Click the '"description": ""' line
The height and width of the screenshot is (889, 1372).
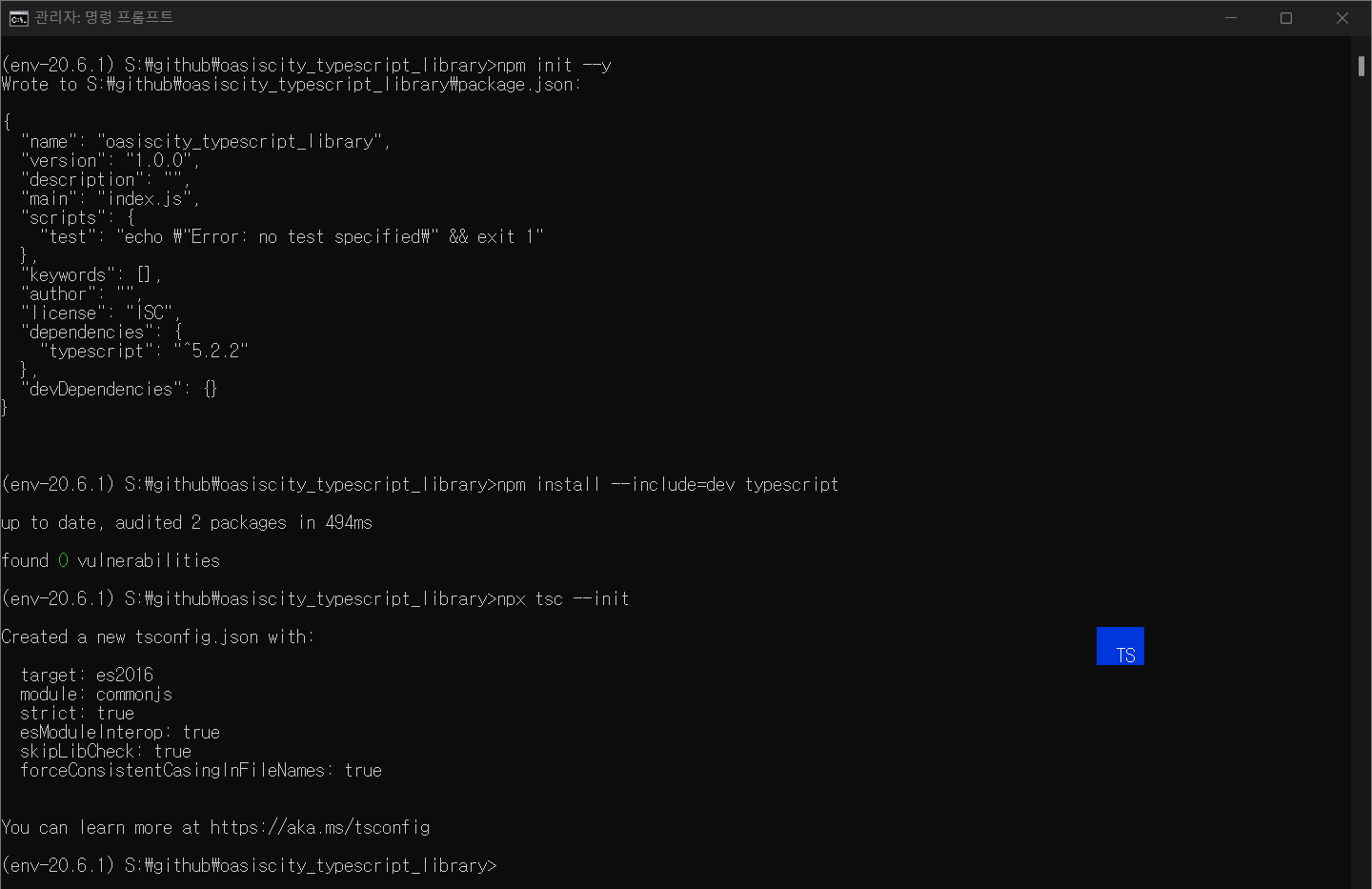tap(106, 179)
